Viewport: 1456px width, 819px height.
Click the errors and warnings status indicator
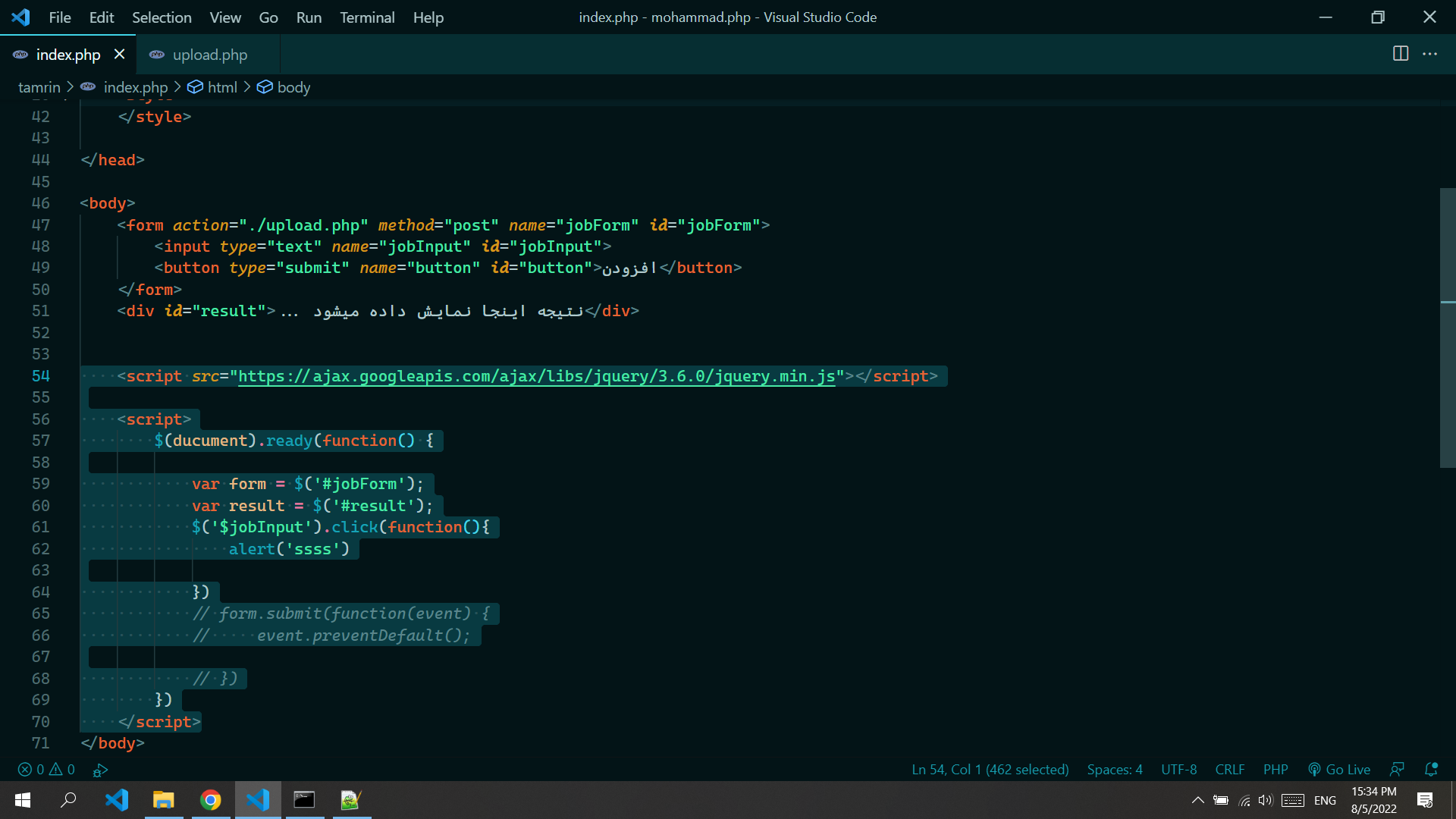46,770
